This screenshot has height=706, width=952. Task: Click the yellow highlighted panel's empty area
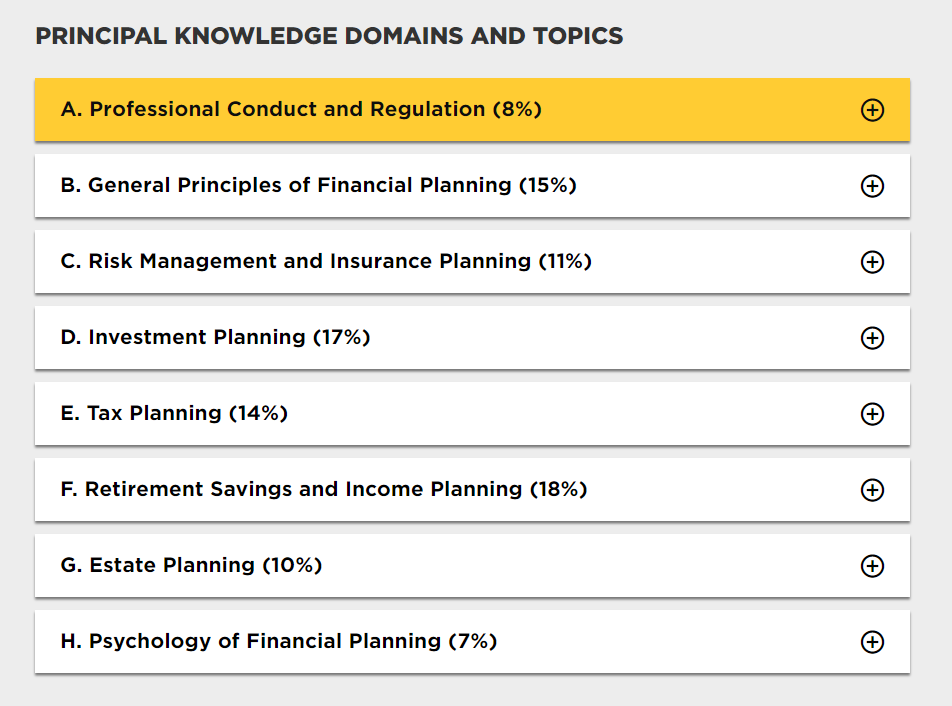(698, 110)
